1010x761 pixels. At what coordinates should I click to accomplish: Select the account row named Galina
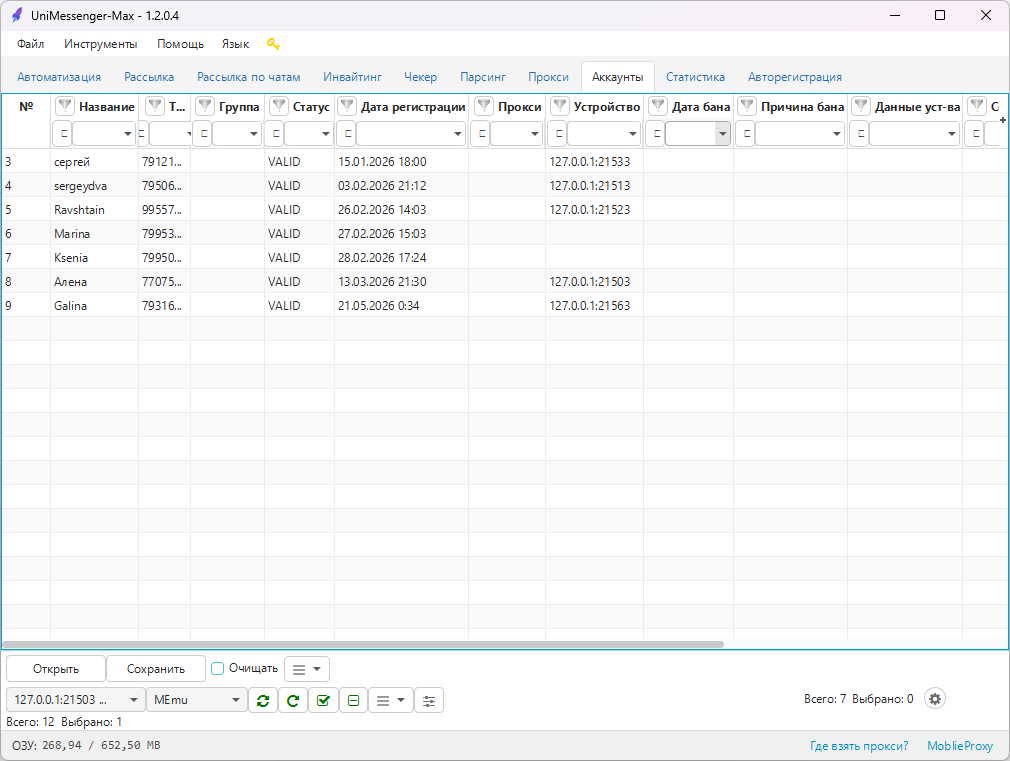[504, 305]
